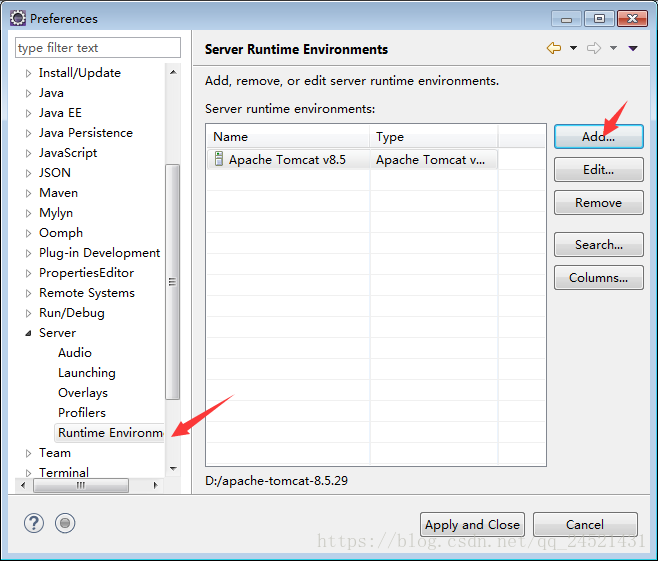Image resolution: width=658 pixels, height=561 pixels.
Task: Click the Edit... button
Action: (598, 170)
